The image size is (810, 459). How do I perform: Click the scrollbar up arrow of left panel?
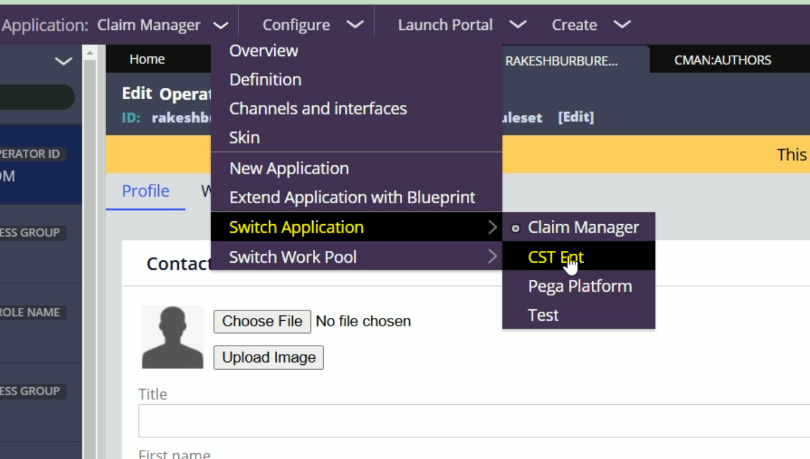click(90, 53)
